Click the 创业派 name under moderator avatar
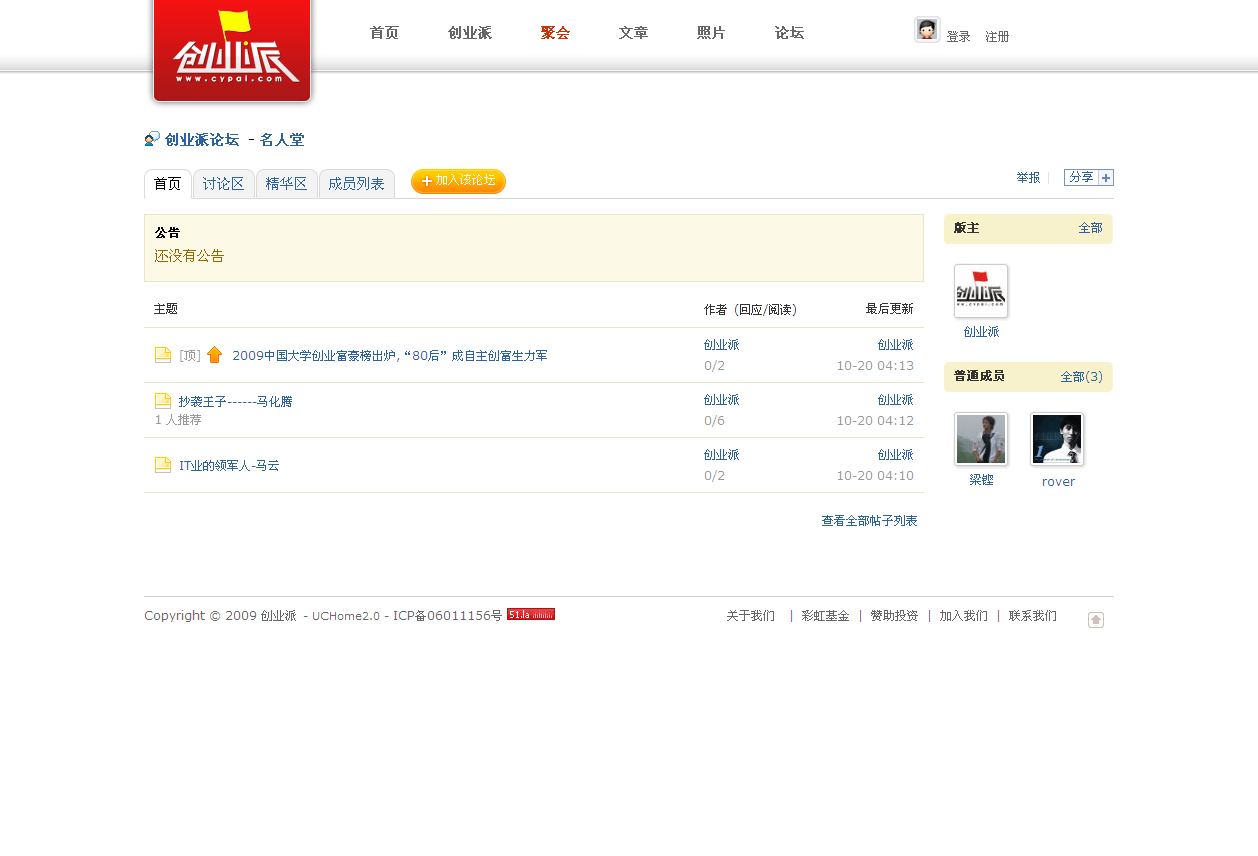Image resolution: width=1258 pixels, height=856 pixels. 981,332
